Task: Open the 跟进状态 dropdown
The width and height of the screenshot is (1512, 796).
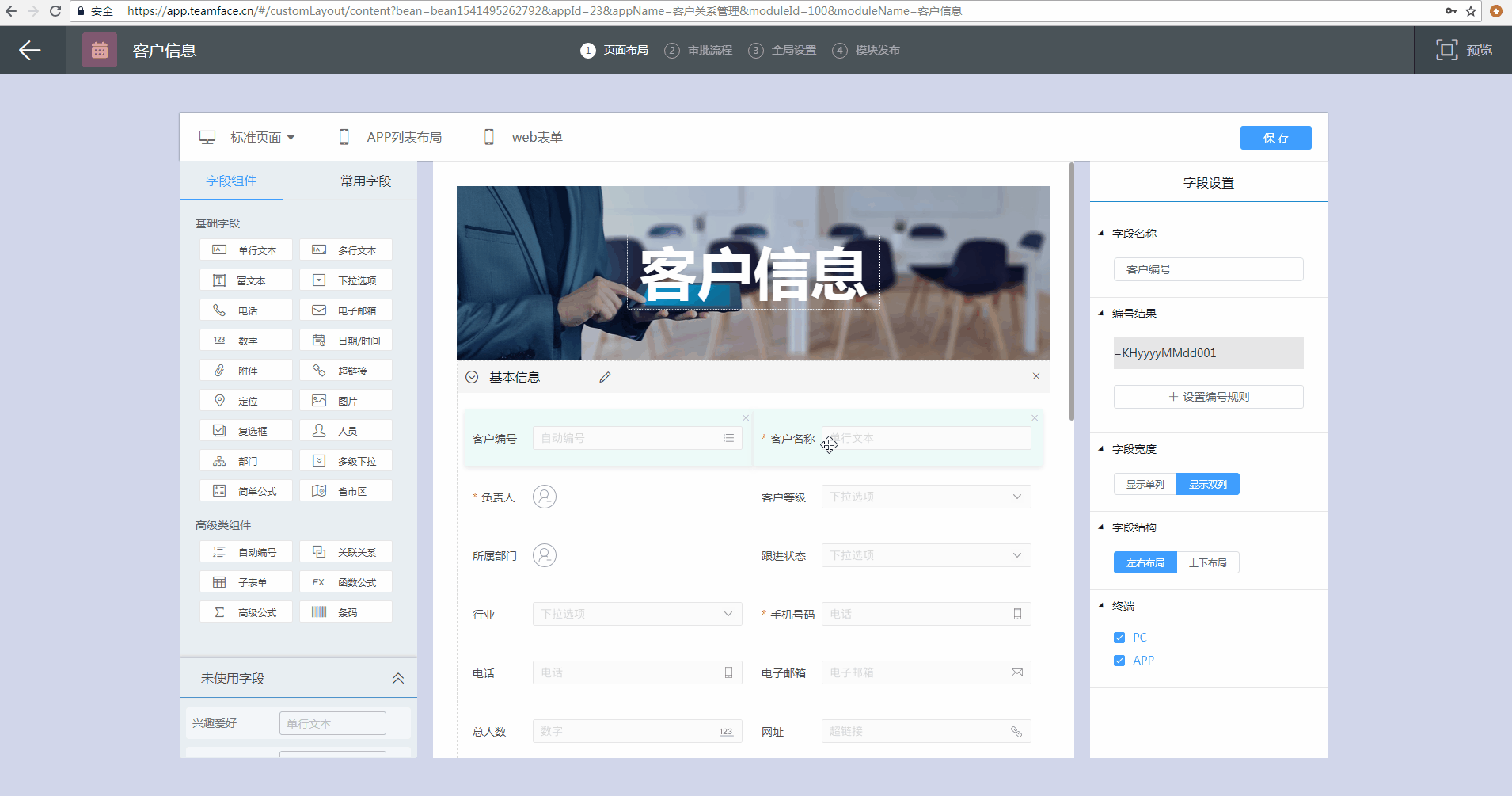Action: (x=926, y=555)
